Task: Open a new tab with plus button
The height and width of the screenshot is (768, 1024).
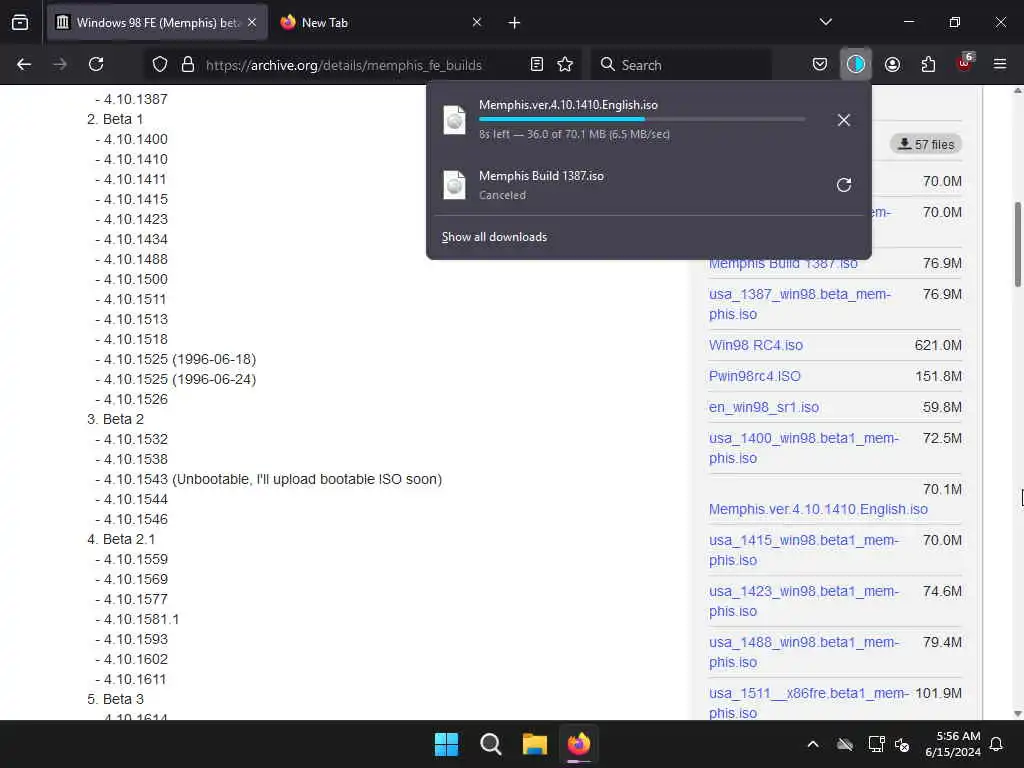Action: (514, 23)
